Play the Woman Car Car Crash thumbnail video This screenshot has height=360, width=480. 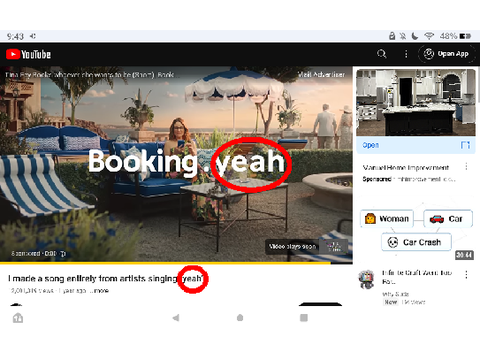coord(416,228)
